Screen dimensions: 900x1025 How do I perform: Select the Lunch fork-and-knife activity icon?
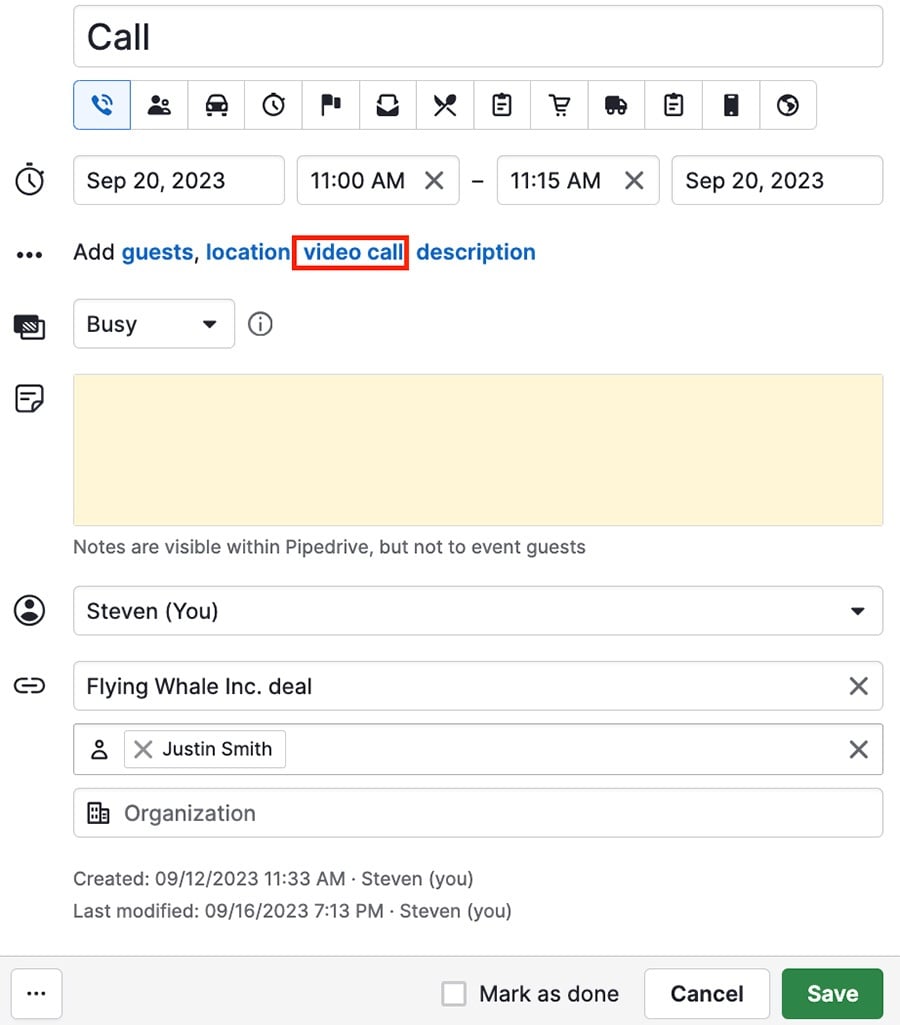click(x=445, y=105)
